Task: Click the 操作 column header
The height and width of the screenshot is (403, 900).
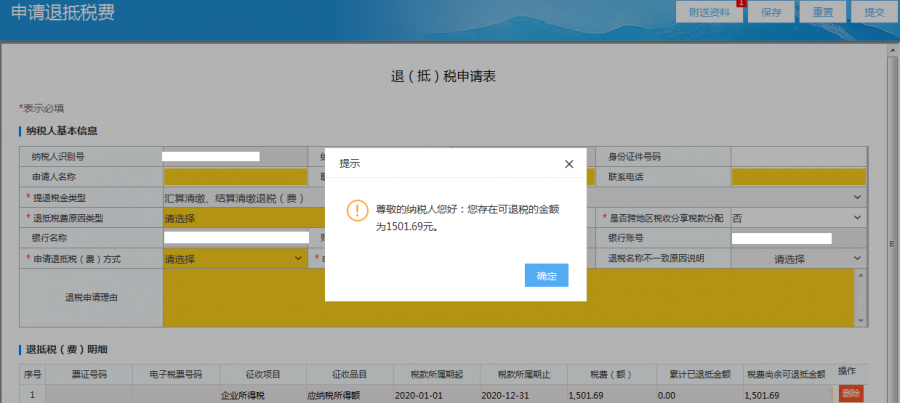Action: pyautogui.click(x=846, y=370)
